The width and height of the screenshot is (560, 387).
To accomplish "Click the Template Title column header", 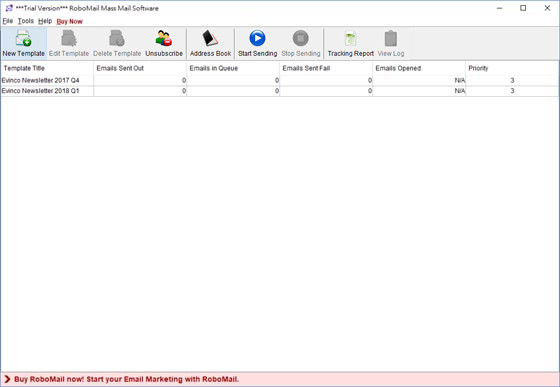I will coord(47,68).
